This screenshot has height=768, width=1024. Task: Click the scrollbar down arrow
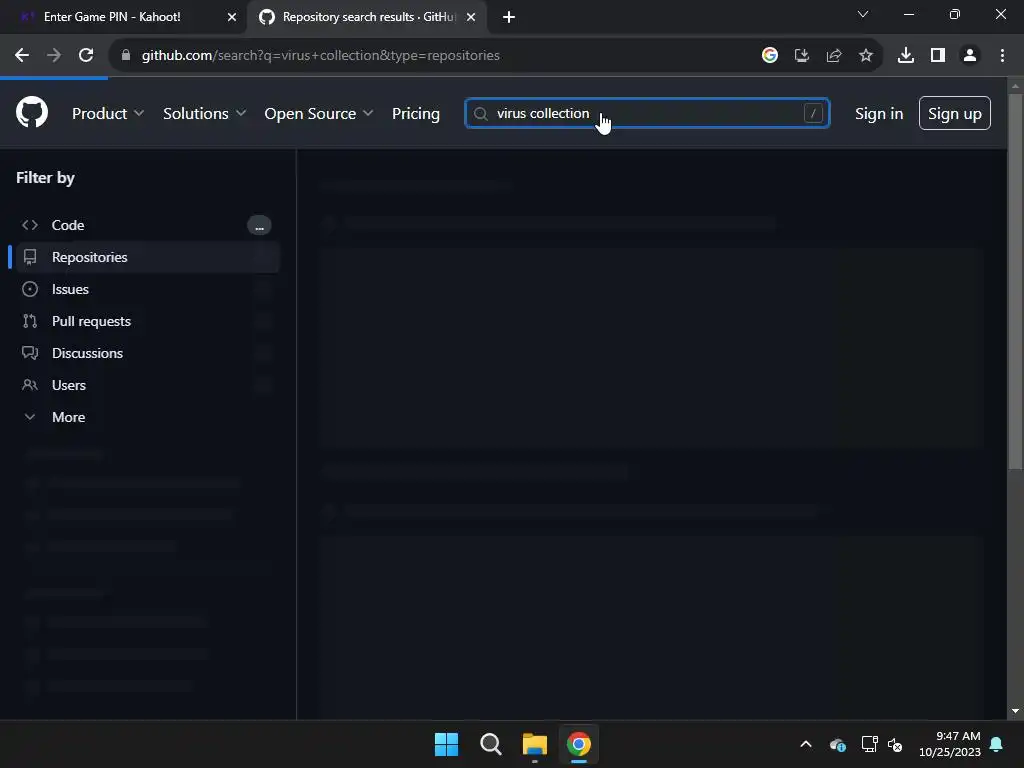(x=1015, y=711)
